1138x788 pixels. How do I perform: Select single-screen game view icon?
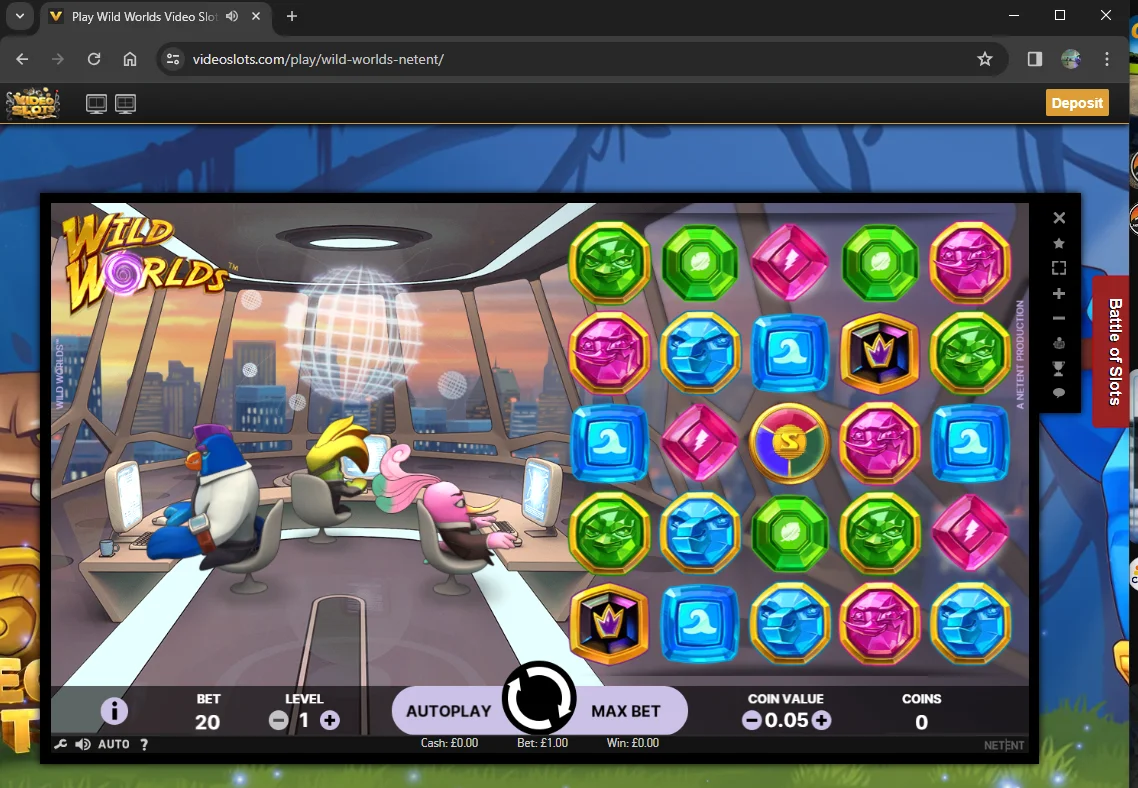pos(96,104)
